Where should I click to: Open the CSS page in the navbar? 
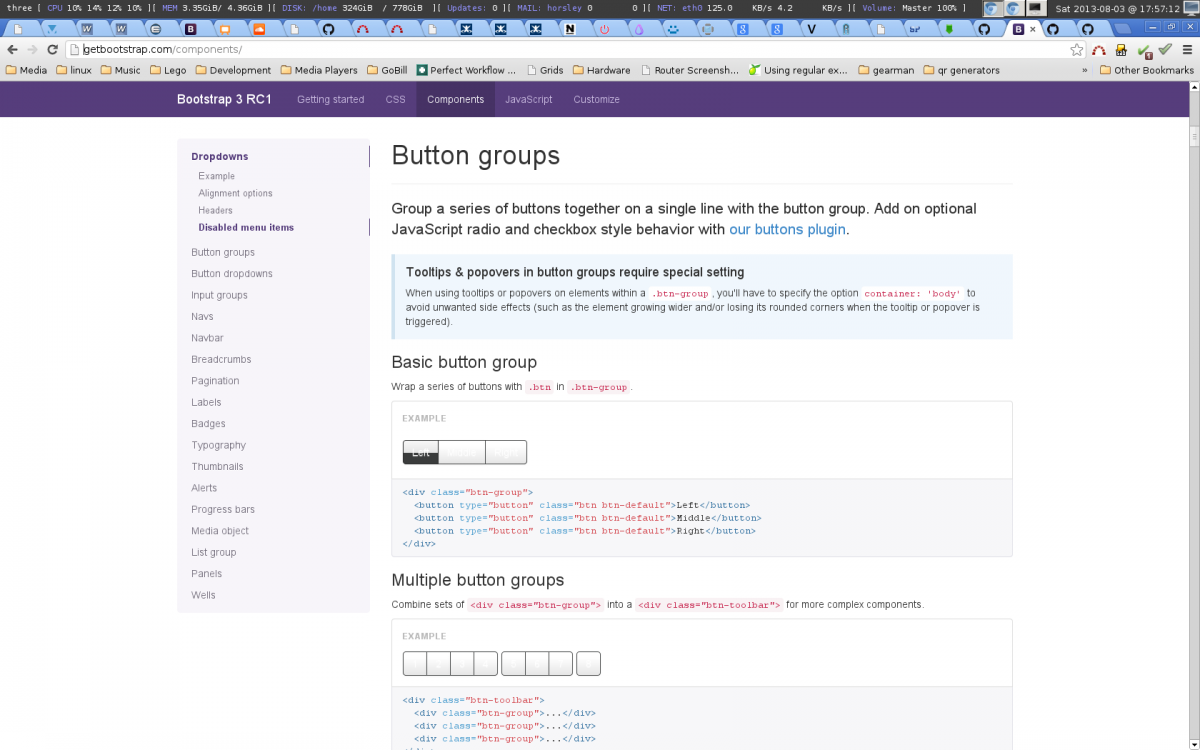[x=395, y=99]
